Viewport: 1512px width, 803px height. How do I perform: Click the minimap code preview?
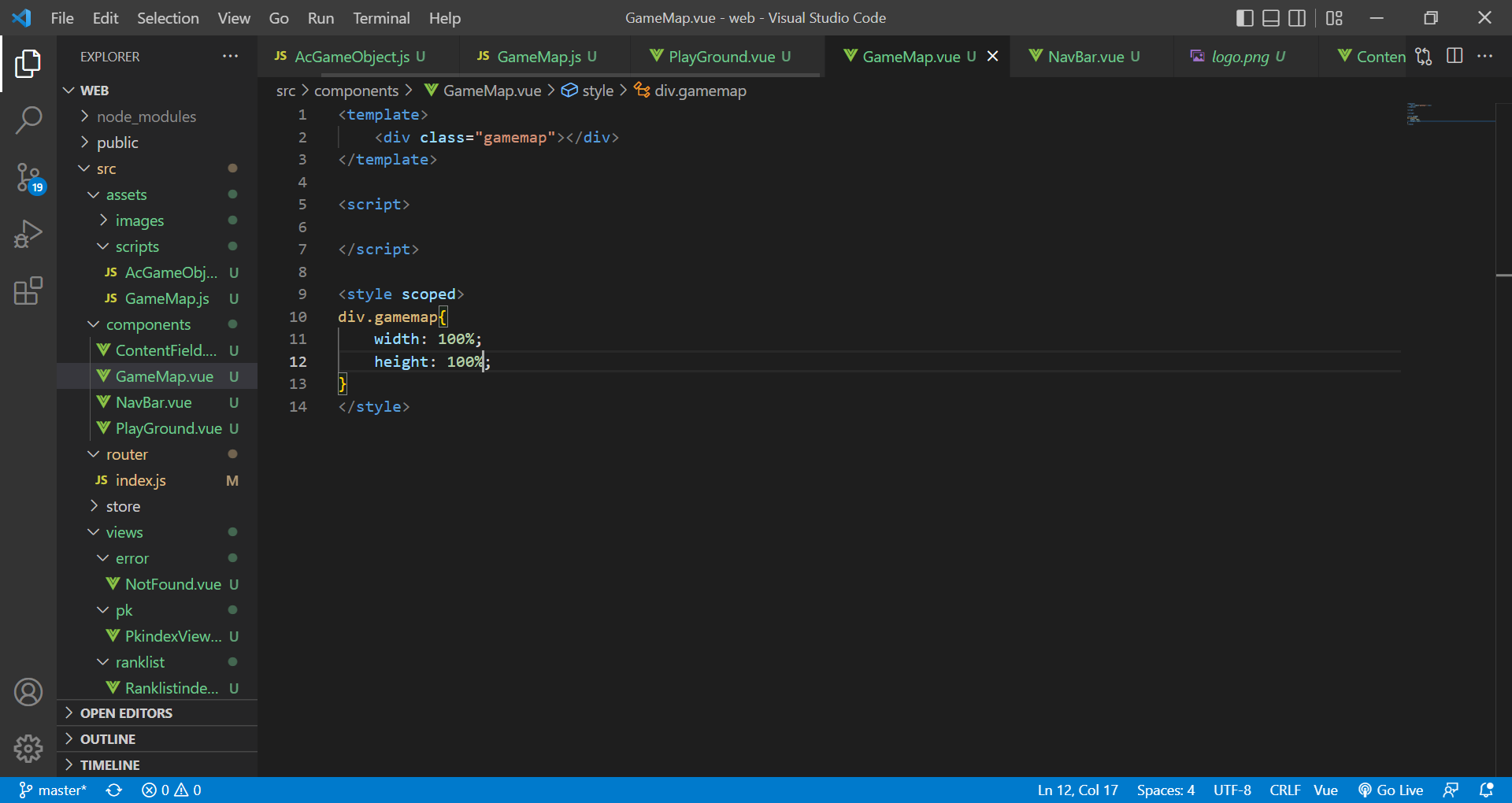pyautogui.click(x=1449, y=113)
